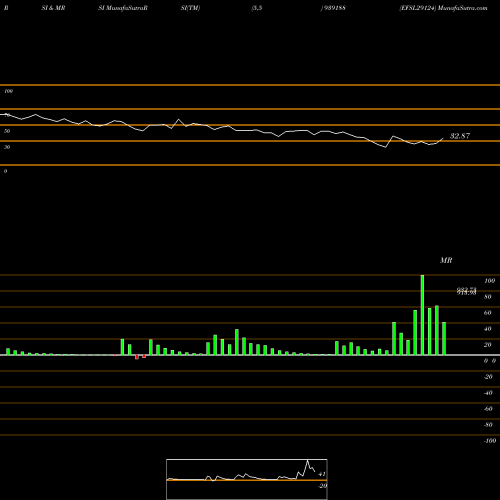Screen dimensions: 500x500
Task: Click the tallest green MRSI bar
Action: (x=422, y=315)
